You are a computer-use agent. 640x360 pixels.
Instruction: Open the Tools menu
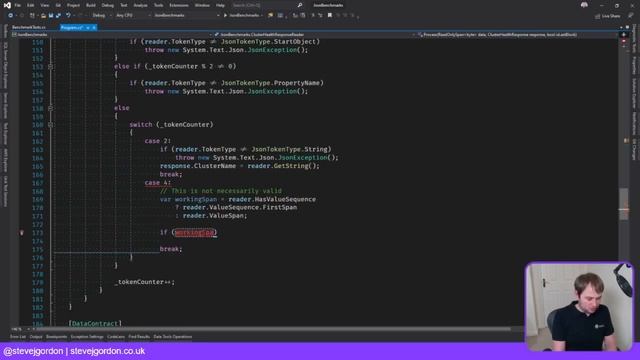158,5
